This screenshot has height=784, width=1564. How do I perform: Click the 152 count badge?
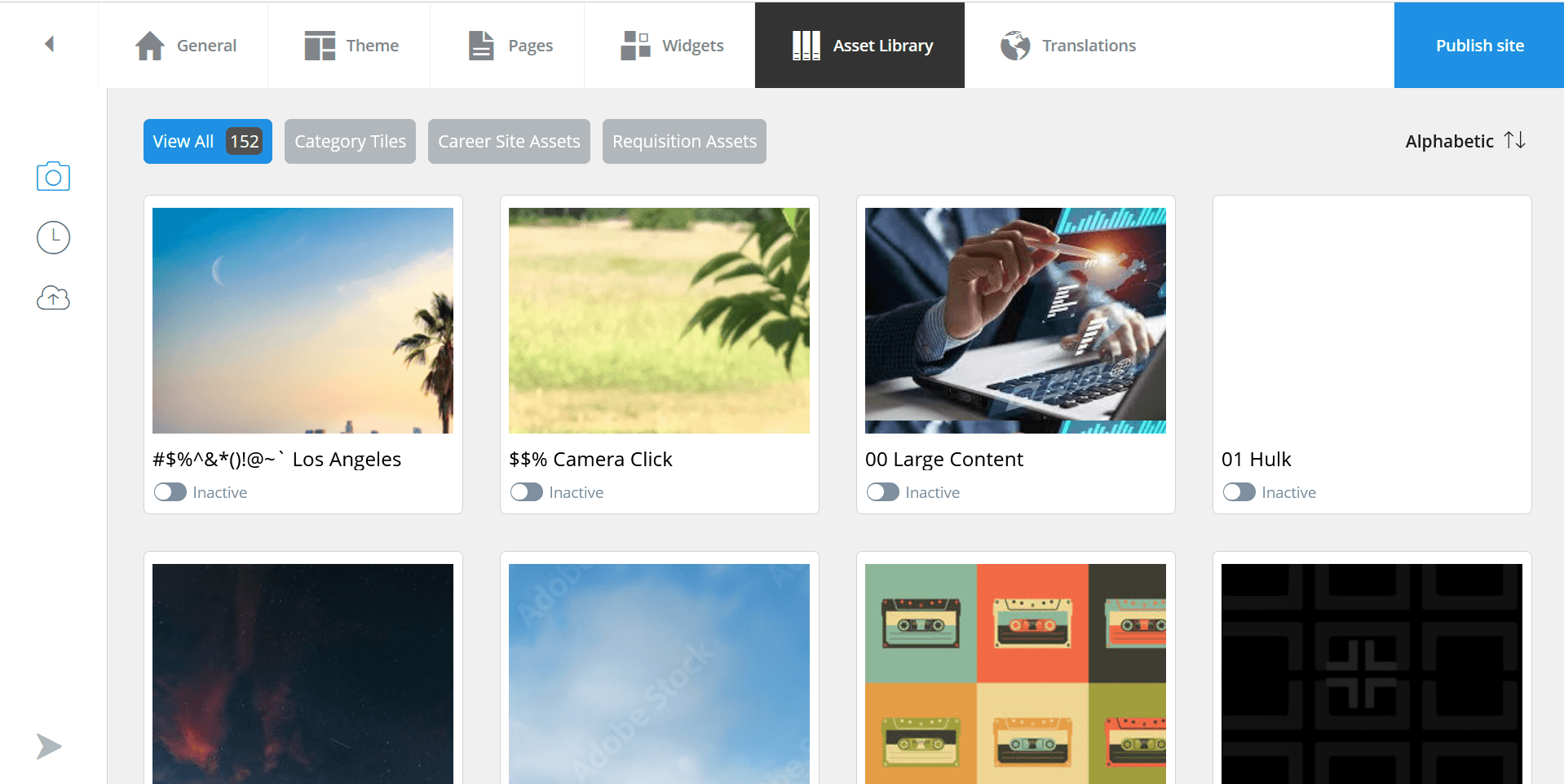[245, 141]
